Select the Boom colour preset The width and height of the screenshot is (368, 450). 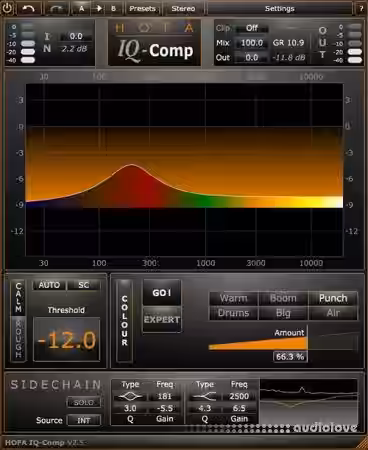tap(283, 298)
